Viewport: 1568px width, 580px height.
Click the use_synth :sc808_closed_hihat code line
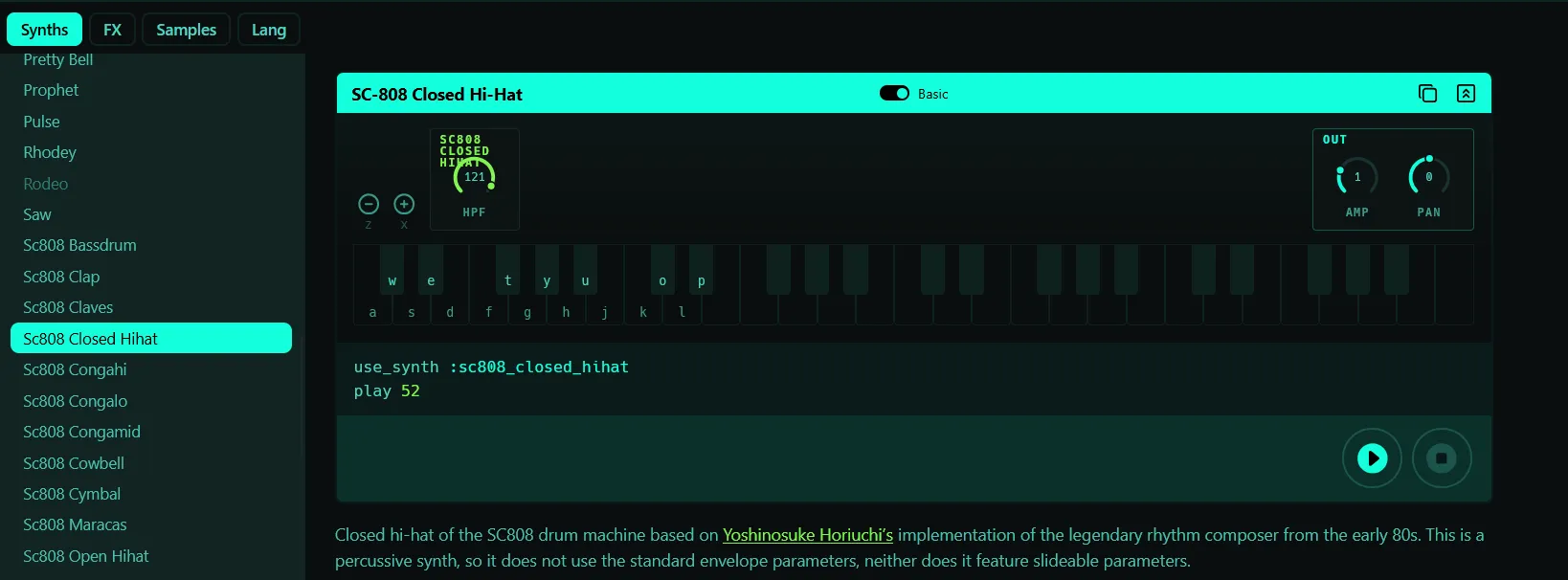point(491,368)
